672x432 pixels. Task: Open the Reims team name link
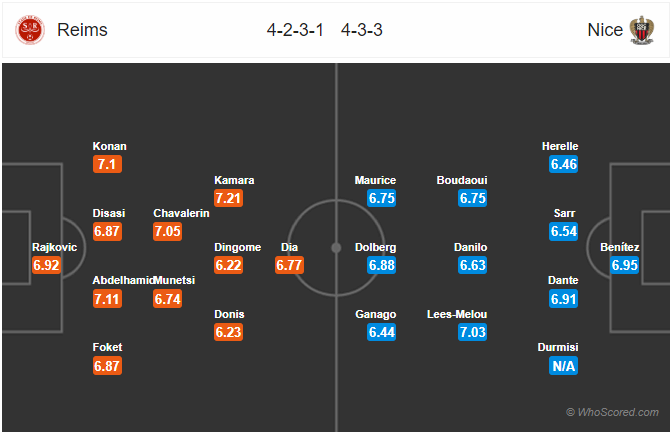click(82, 30)
